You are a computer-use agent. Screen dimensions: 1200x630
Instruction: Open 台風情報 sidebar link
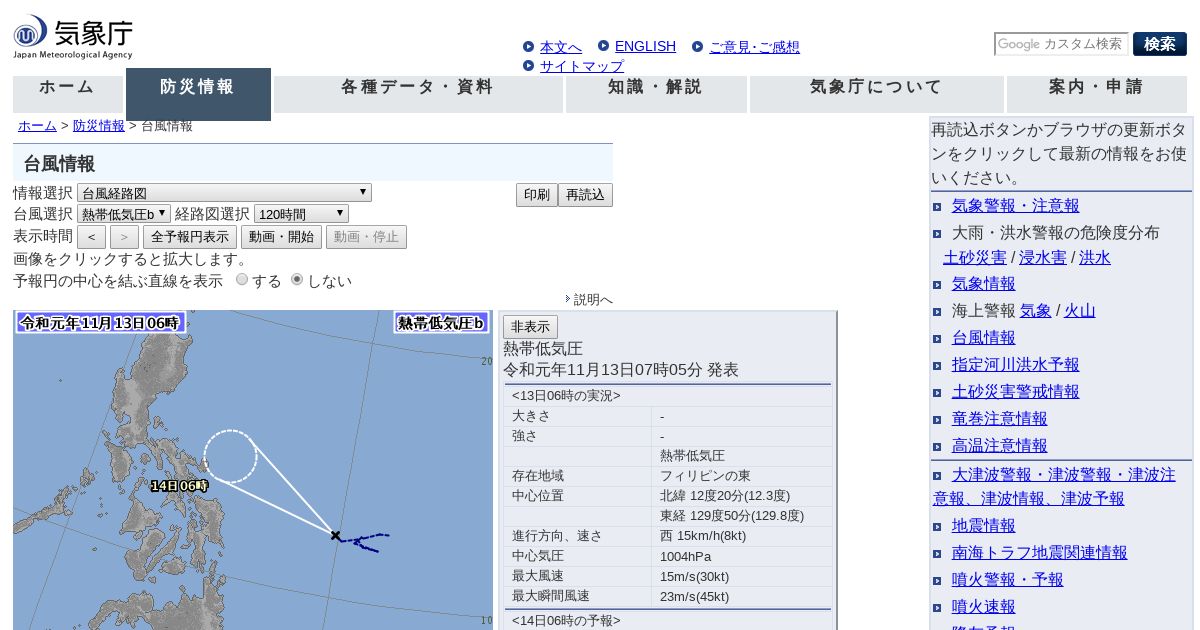tap(983, 338)
